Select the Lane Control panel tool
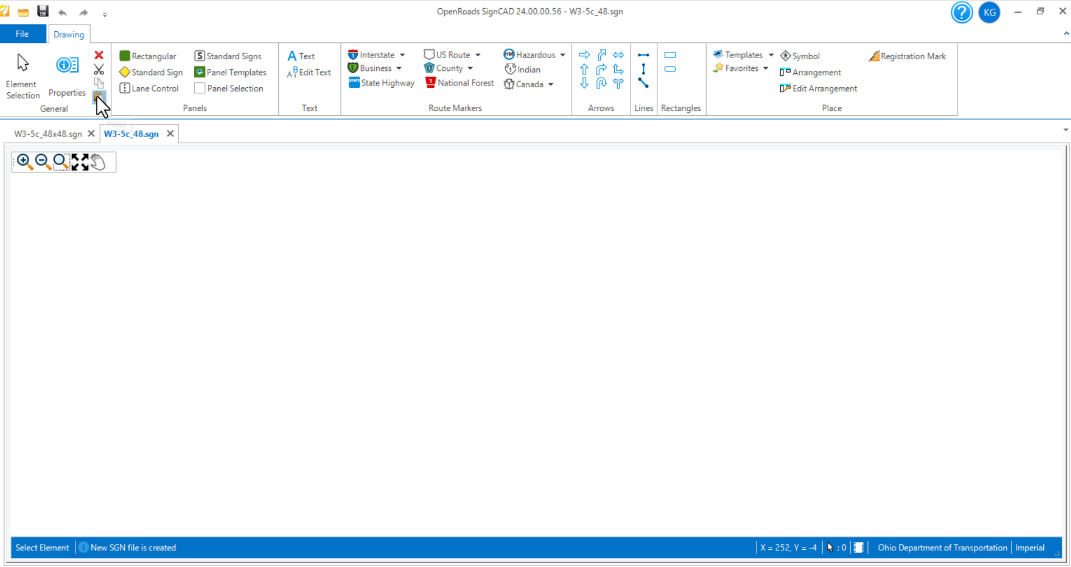Image resolution: width=1071 pixels, height=567 pixels. [x=149, y=88]
